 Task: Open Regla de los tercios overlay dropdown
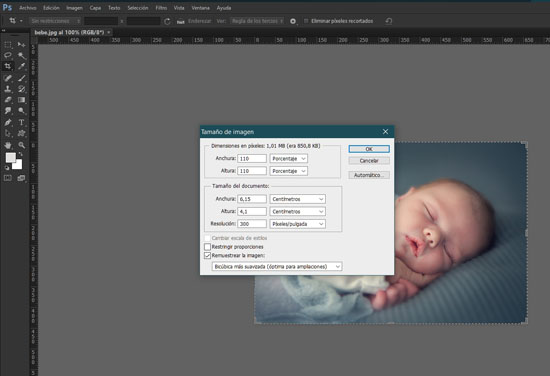tap(257, 21)
